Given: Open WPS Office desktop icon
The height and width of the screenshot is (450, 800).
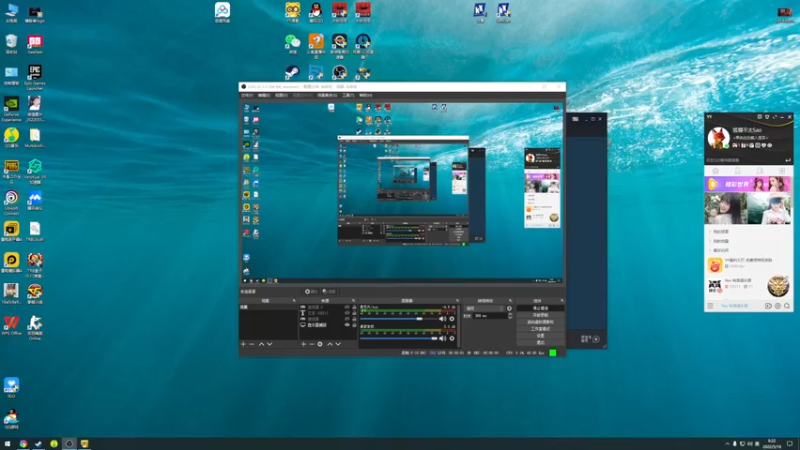Looking at the screenshot, I should point(11,326).
